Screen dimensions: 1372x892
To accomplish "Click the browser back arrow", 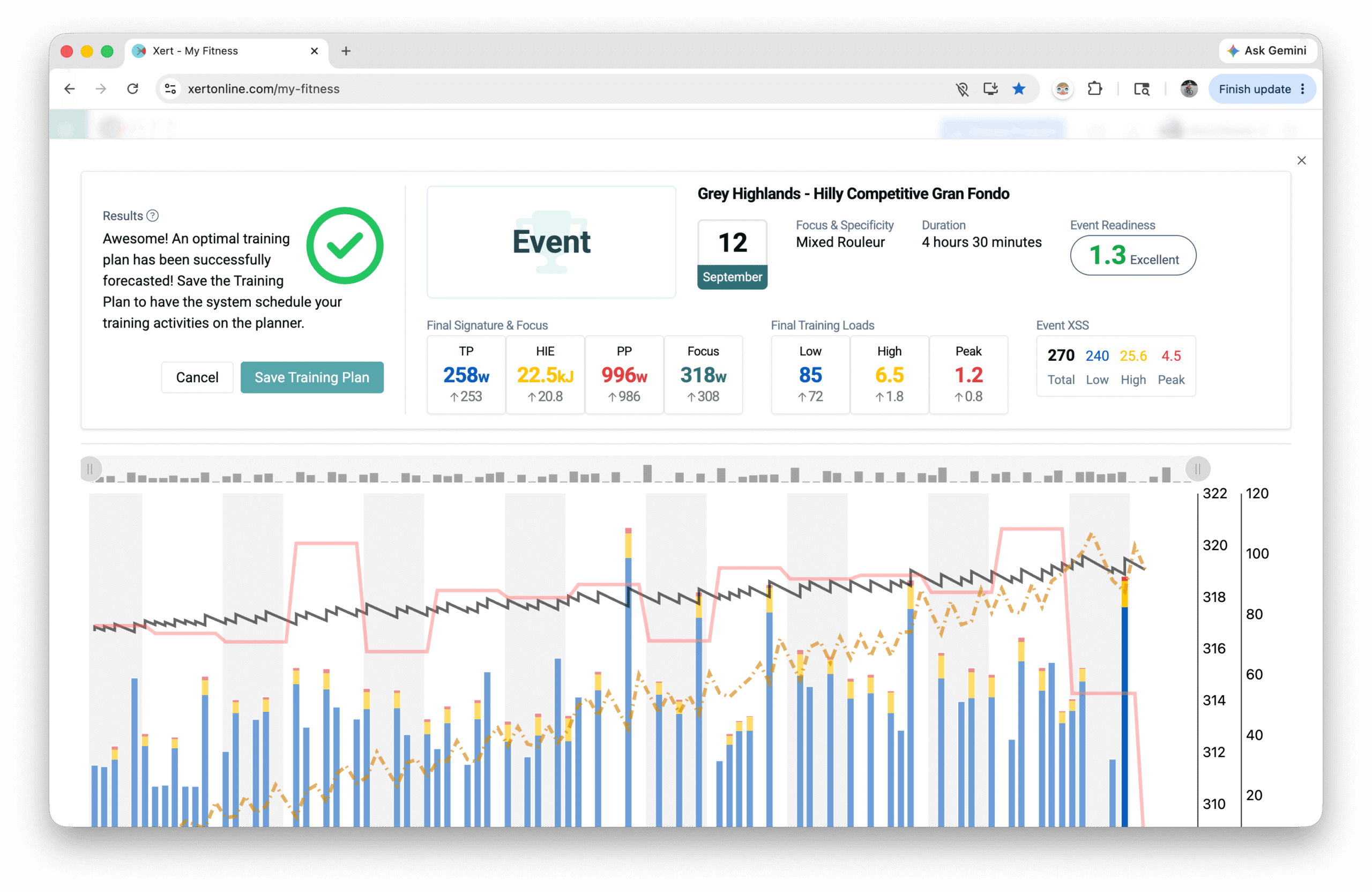I will pos(70,89).
